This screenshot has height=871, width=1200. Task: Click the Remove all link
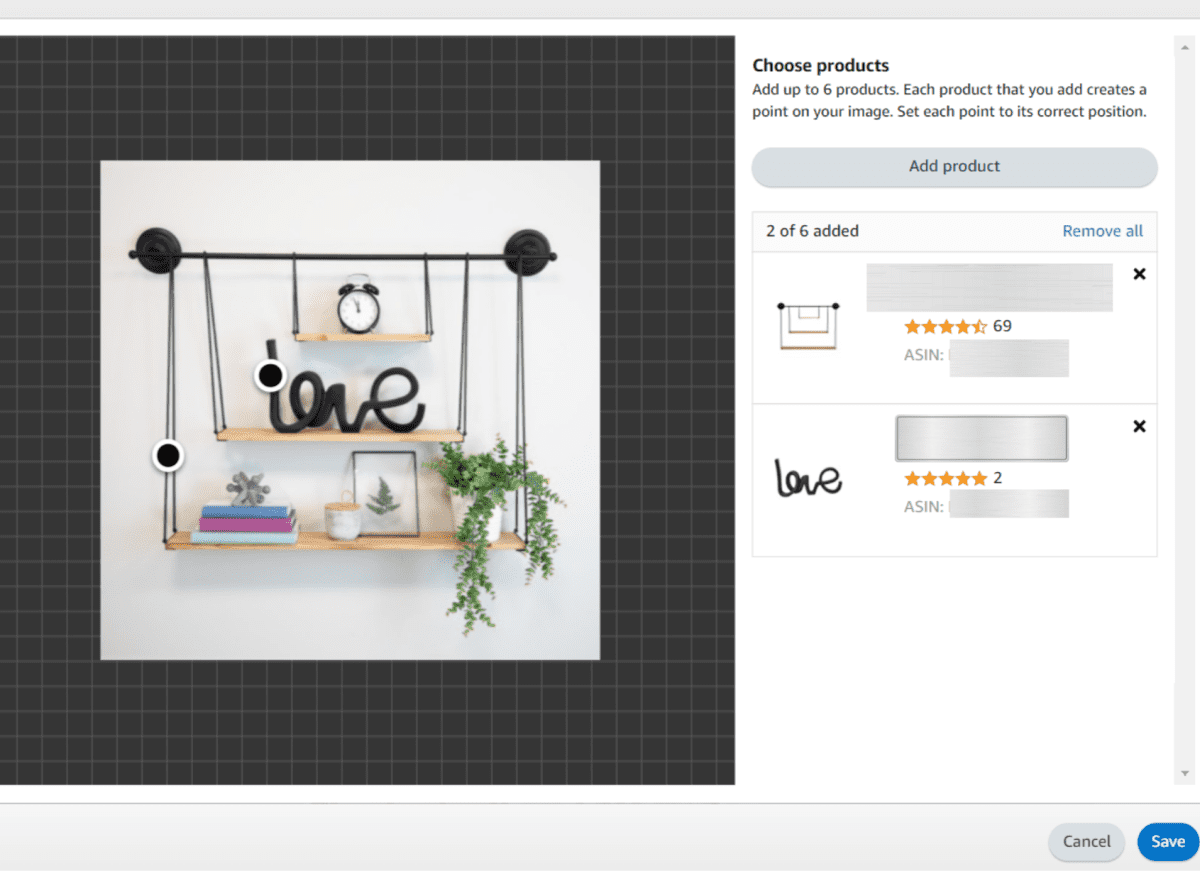pos(1102,230)
